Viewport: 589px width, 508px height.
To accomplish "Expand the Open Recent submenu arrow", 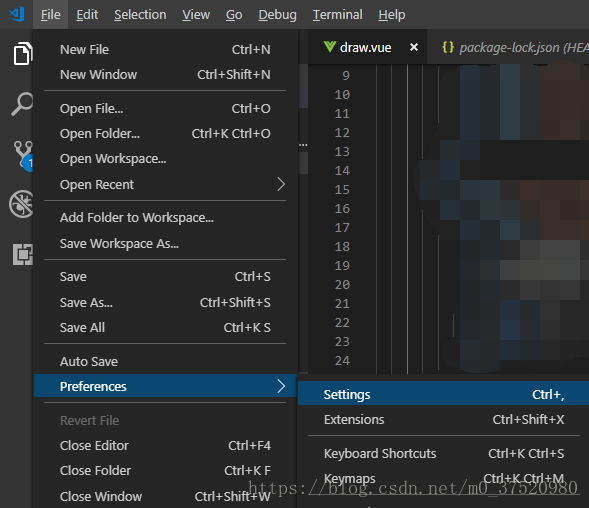I will click(x=281, y=184).
